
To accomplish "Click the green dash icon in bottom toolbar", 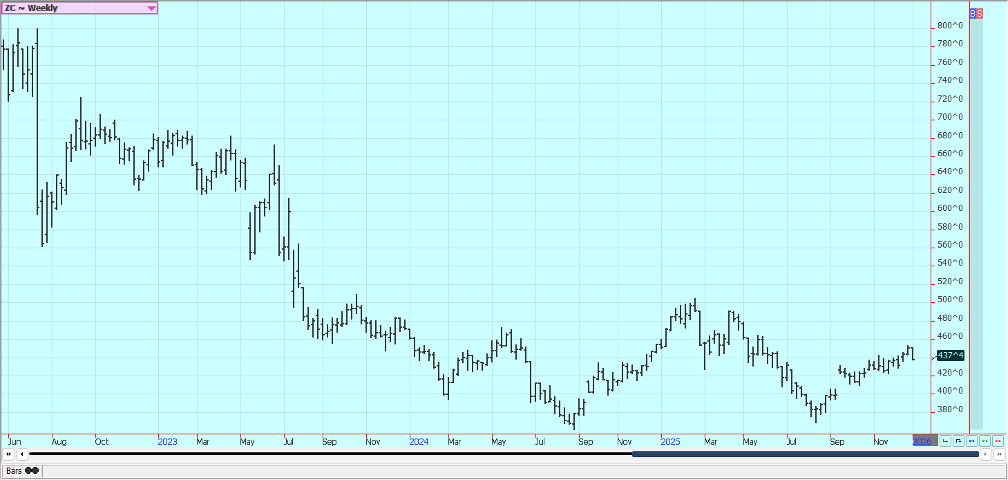I will 984,440.
